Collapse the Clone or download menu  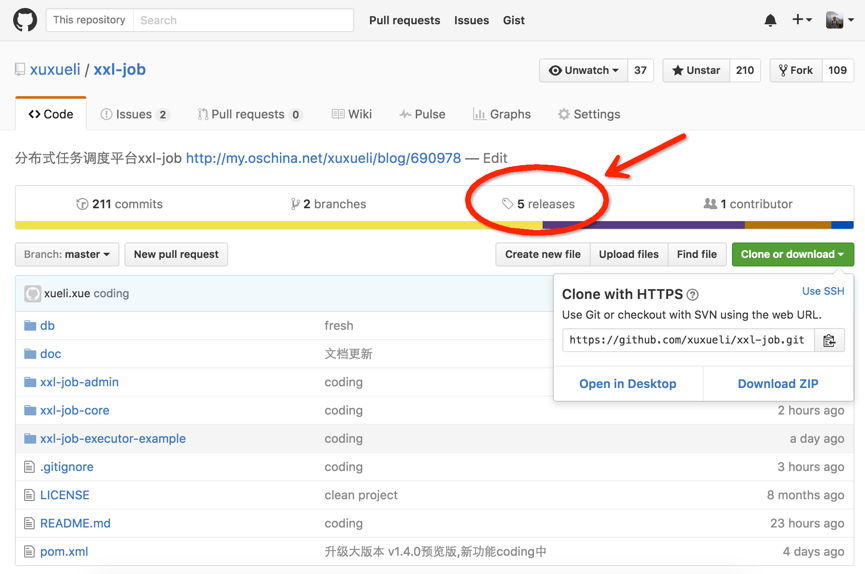pos(792,255)
